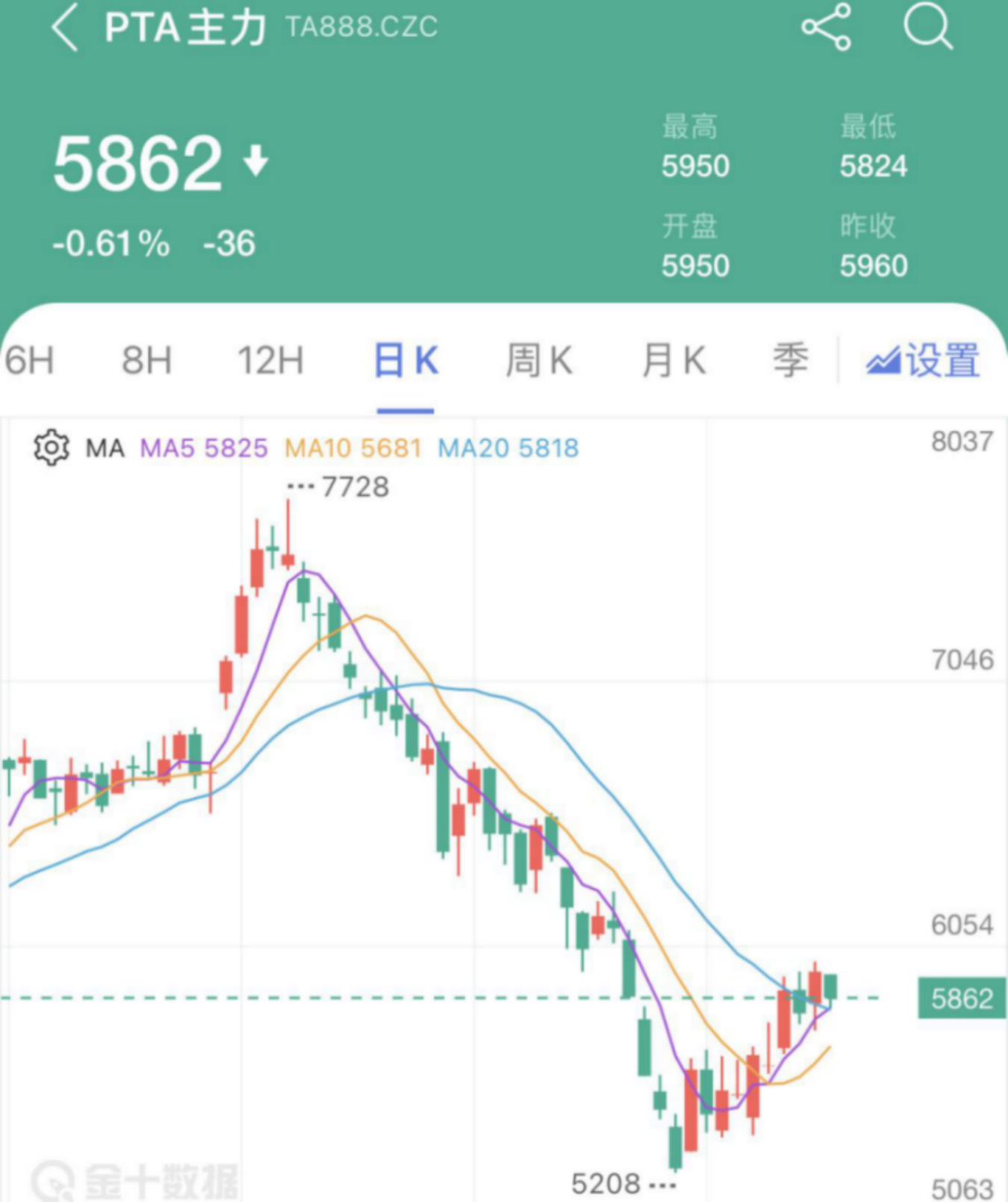
Task: Open the 周K weekly tab
Action: [539, 361]
